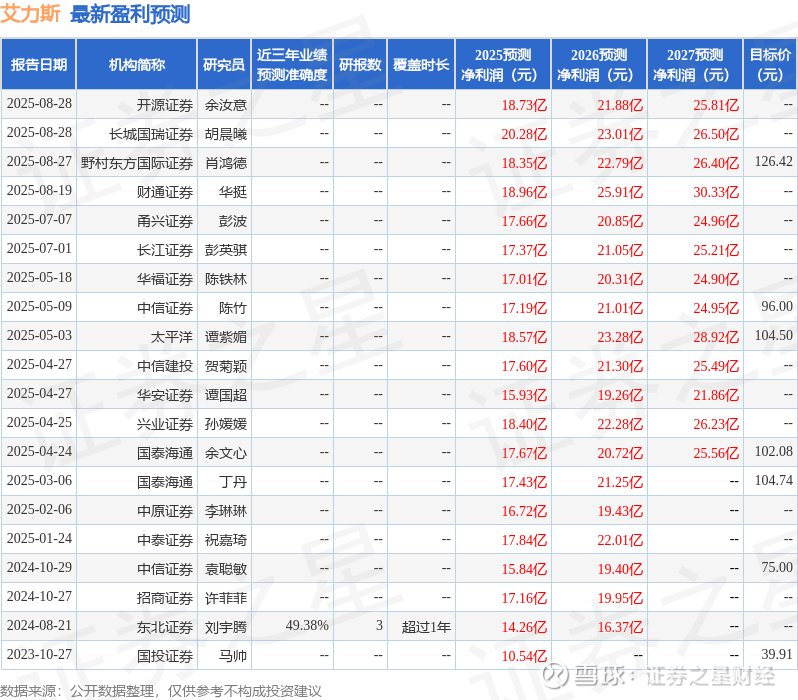Viewport: 798px width, 700px height.
Task: Click the 研报数 column header
Action: pyautogui.click(x=360, y=65)
